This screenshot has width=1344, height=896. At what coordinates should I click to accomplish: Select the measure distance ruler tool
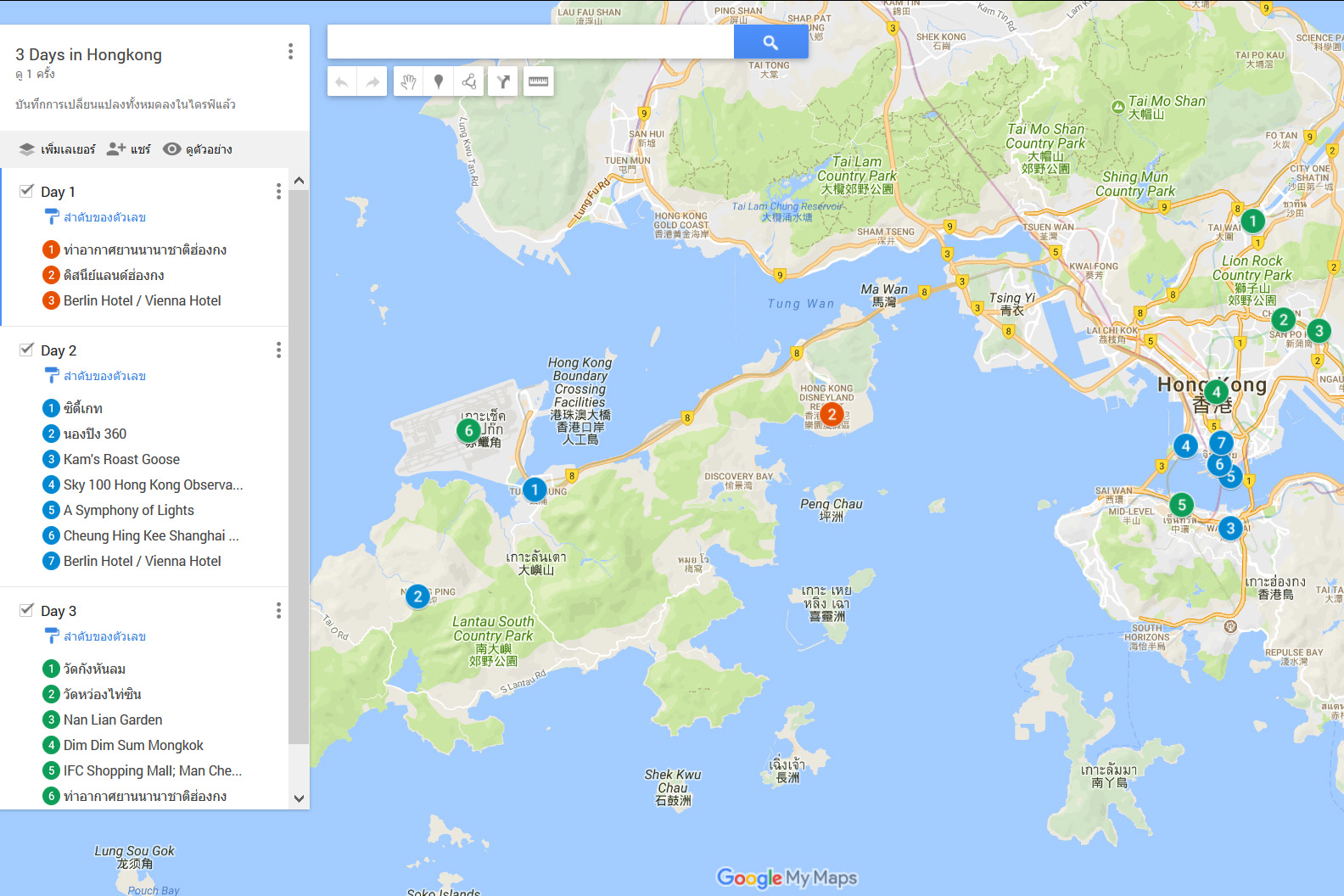(539, 81)
